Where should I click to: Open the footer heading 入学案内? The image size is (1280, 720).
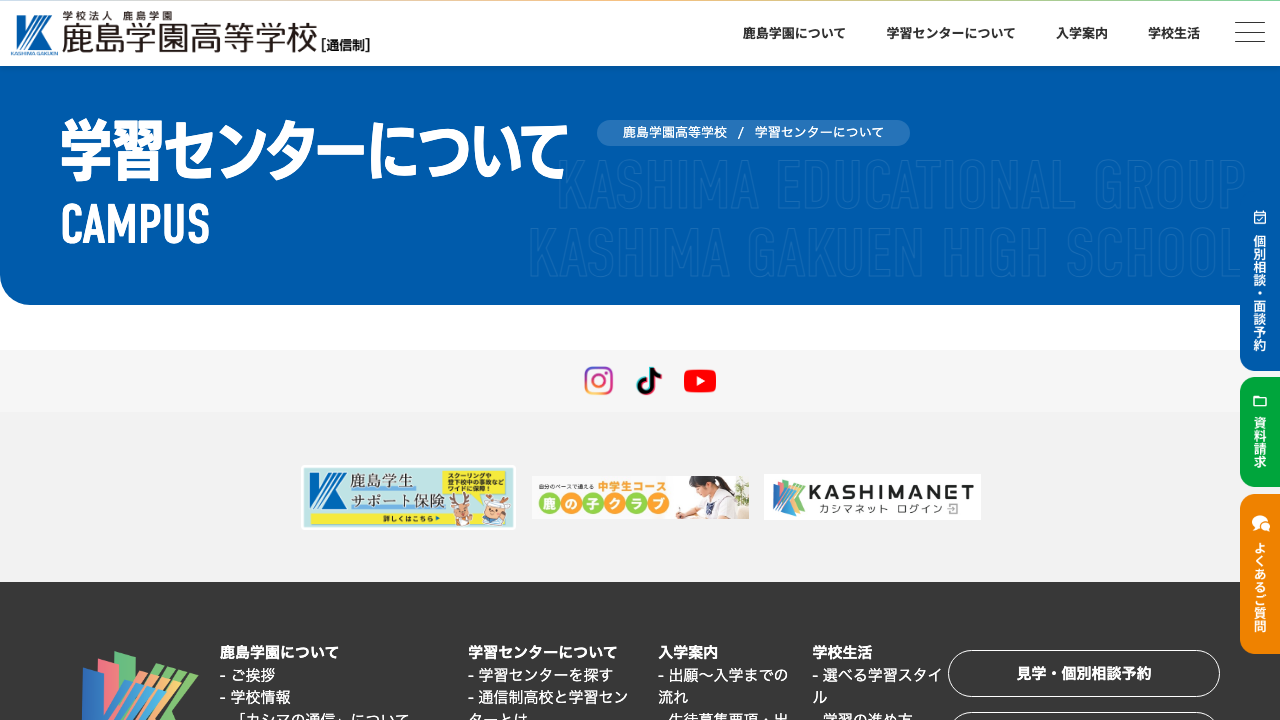(x=688, y=652)
